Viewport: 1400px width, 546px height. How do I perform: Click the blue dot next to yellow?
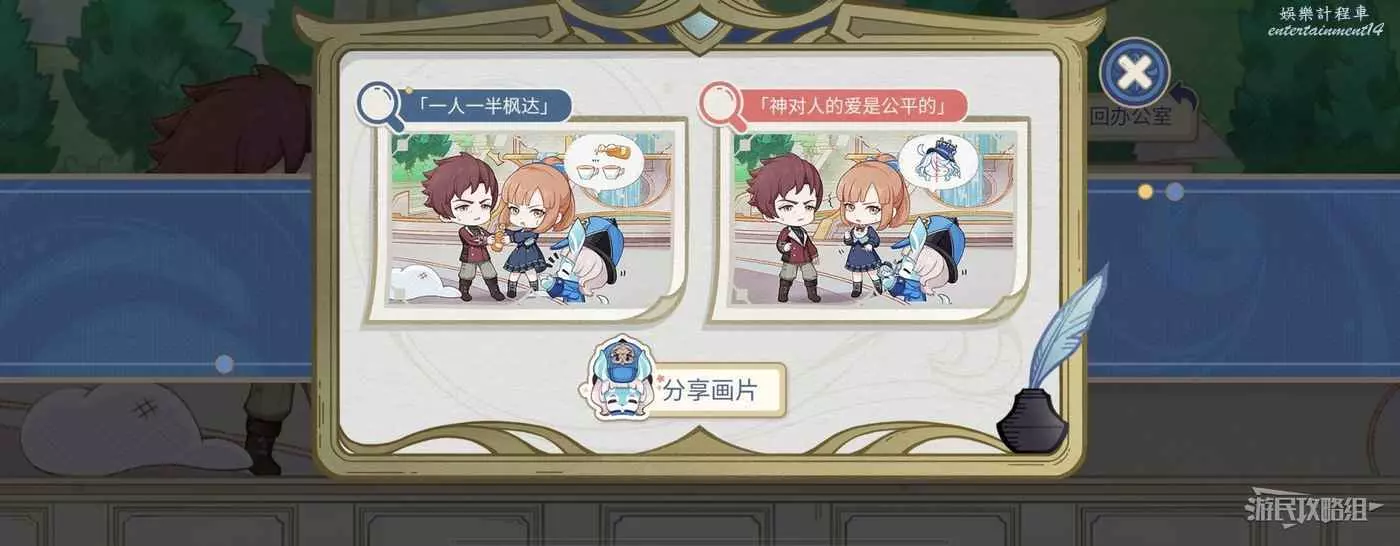coord(1175,191)
